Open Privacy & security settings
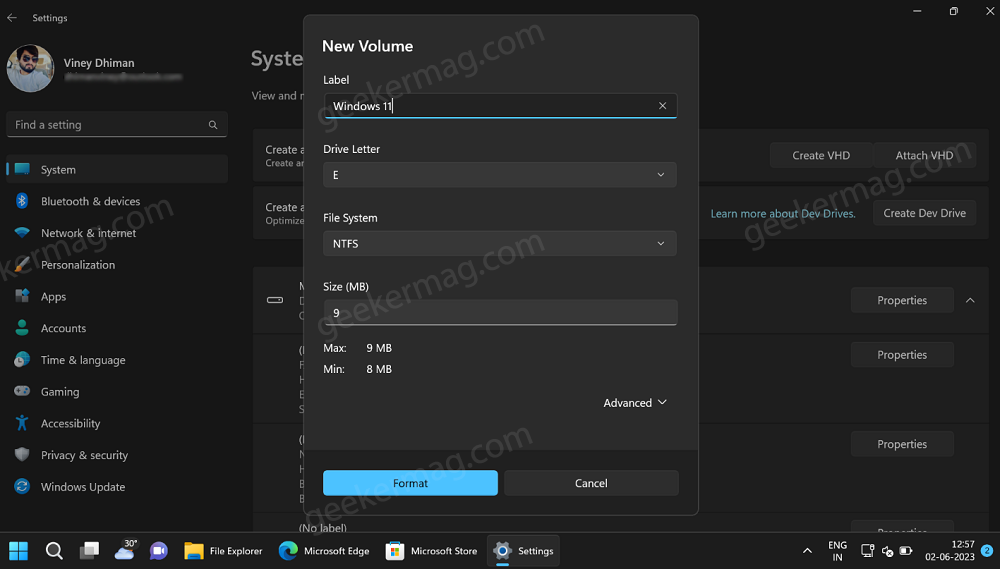This screenshot has width=1000, height=569. point(117,455)
